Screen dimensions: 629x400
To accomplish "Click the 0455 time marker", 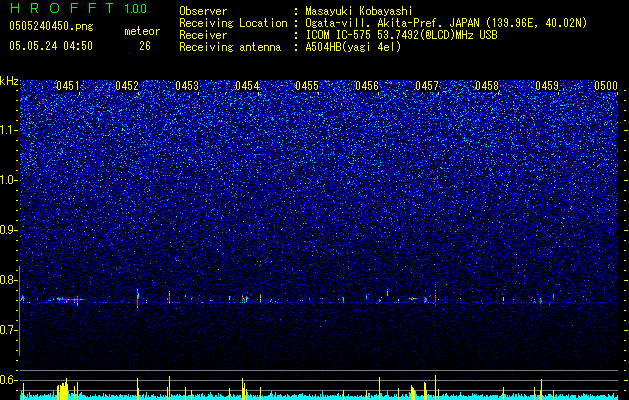I will [307, 86].
